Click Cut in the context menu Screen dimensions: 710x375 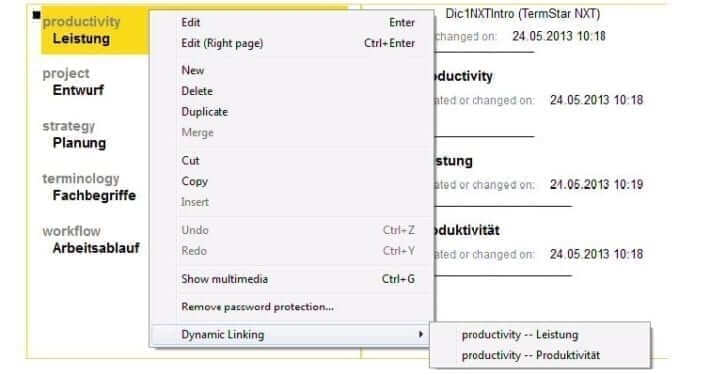pyautogui.click(x=298, y=161)
